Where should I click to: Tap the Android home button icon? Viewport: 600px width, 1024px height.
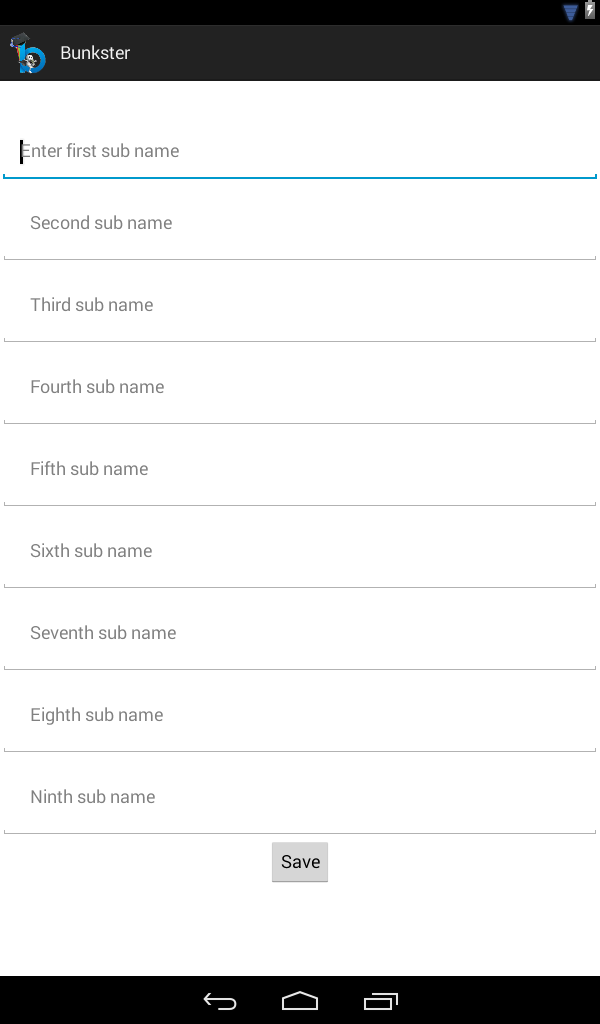click(300, 1000)
